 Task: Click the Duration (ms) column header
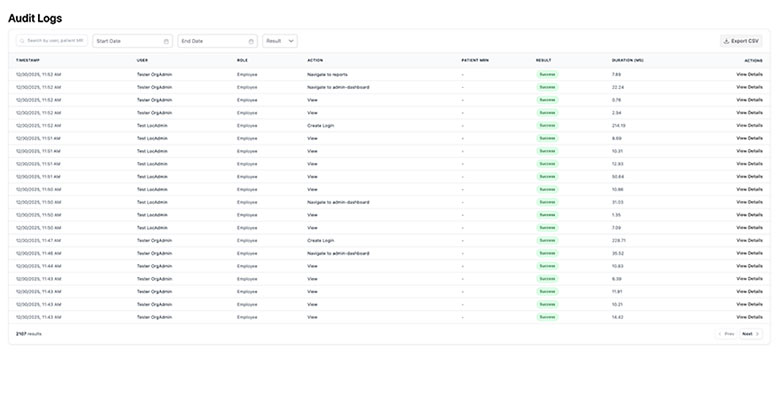point(628,60)
